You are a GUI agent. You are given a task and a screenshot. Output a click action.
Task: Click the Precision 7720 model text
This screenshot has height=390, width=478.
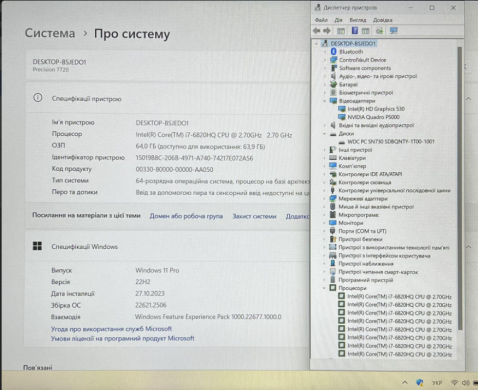point(51,70)
